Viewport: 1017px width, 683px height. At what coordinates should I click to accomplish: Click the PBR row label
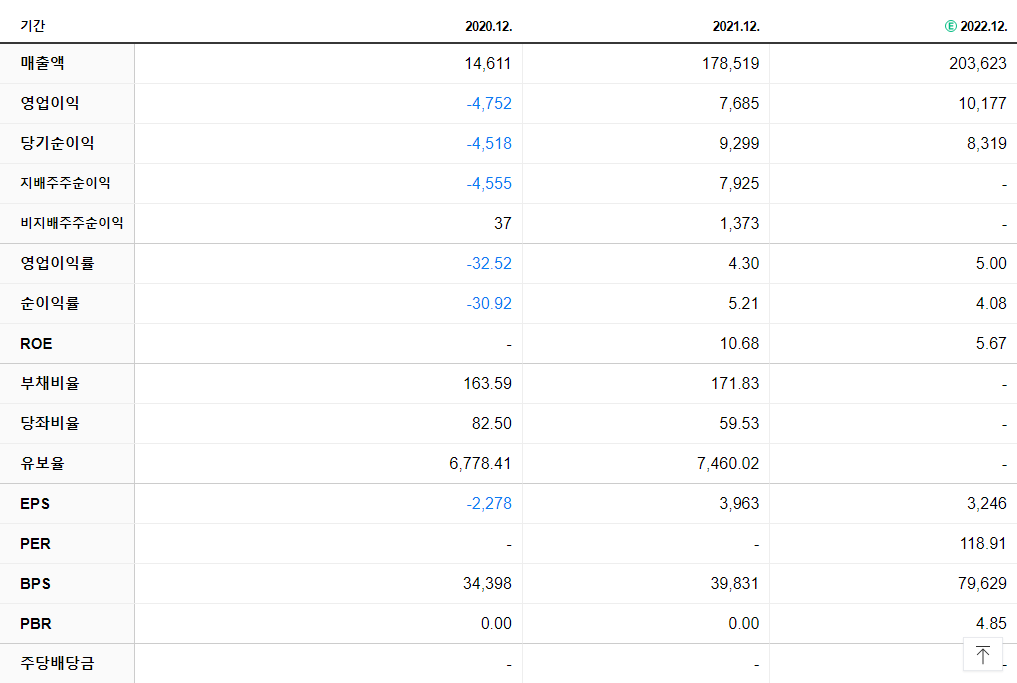coord(36,624)
